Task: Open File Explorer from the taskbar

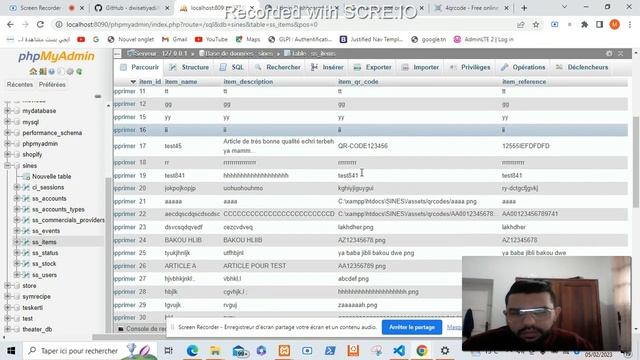Action: point(215,351)
